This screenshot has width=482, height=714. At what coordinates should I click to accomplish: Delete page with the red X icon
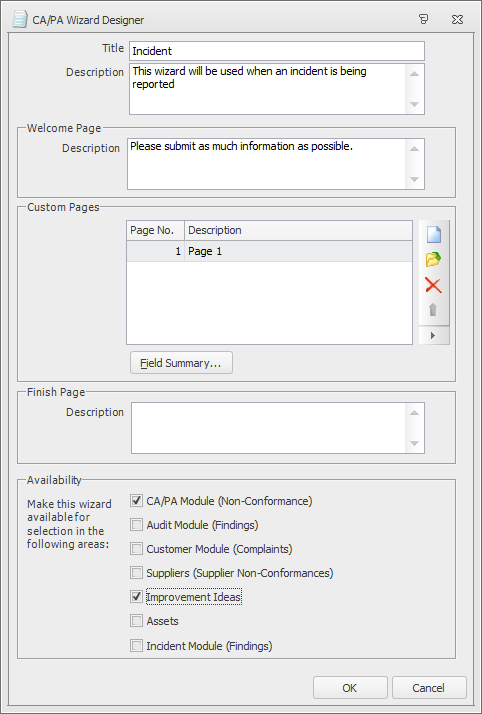(433, 285)
